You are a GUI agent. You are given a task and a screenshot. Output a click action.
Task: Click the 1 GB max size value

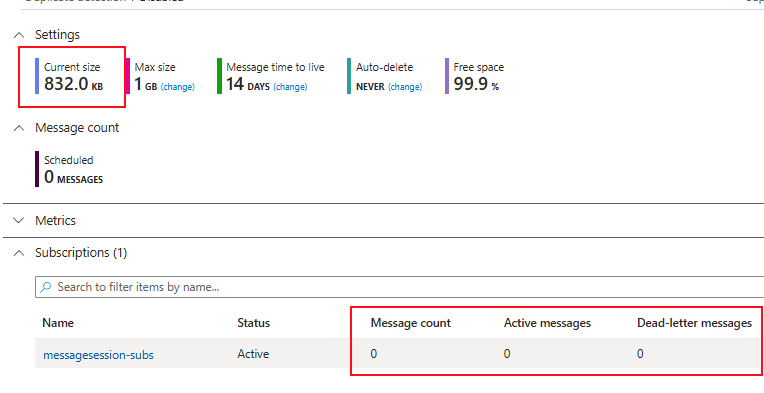(146, 85)
